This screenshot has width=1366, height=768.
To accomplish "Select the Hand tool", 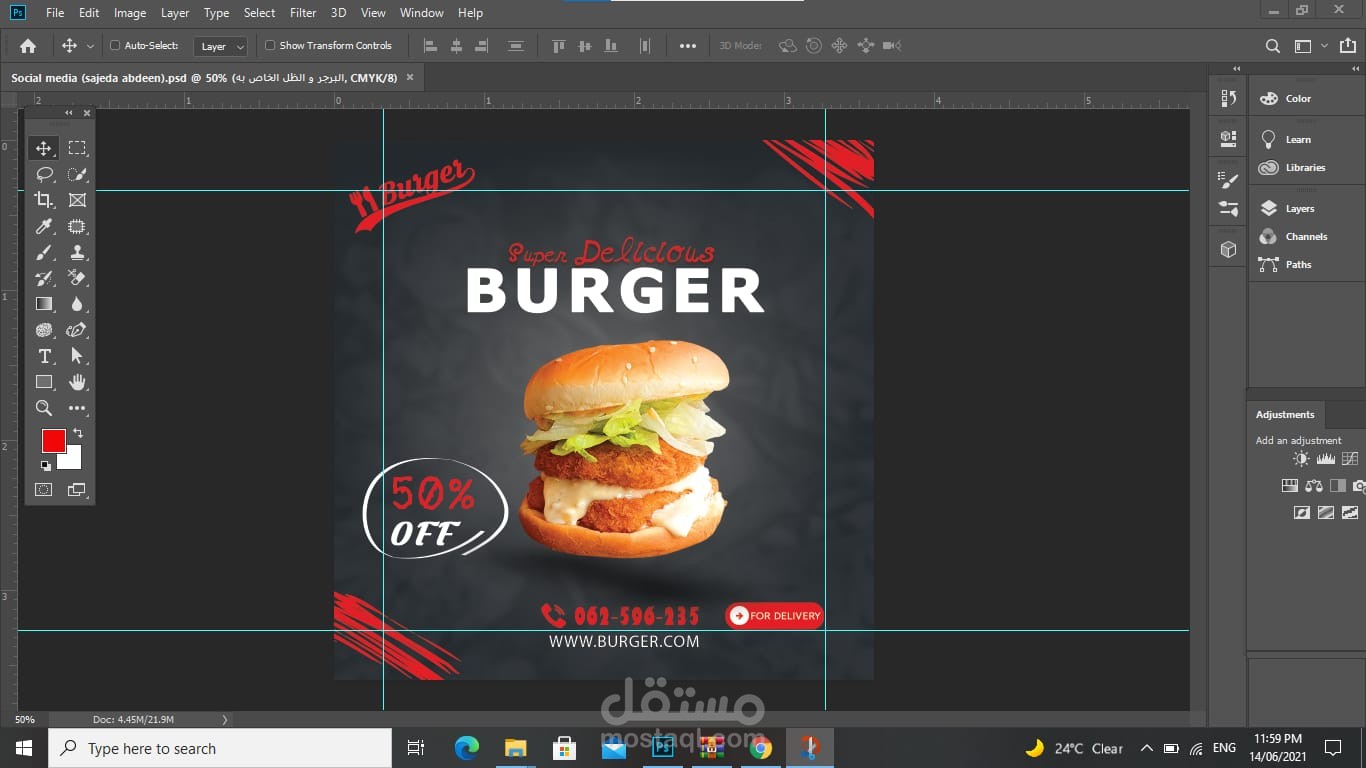I will [x=77, y=382].
